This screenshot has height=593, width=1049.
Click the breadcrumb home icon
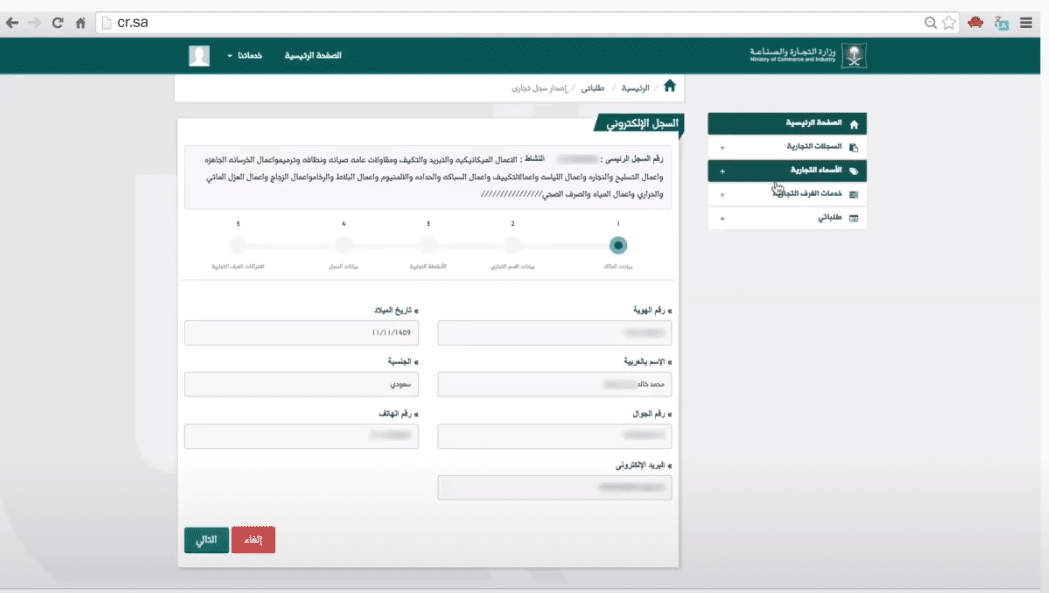670,86
